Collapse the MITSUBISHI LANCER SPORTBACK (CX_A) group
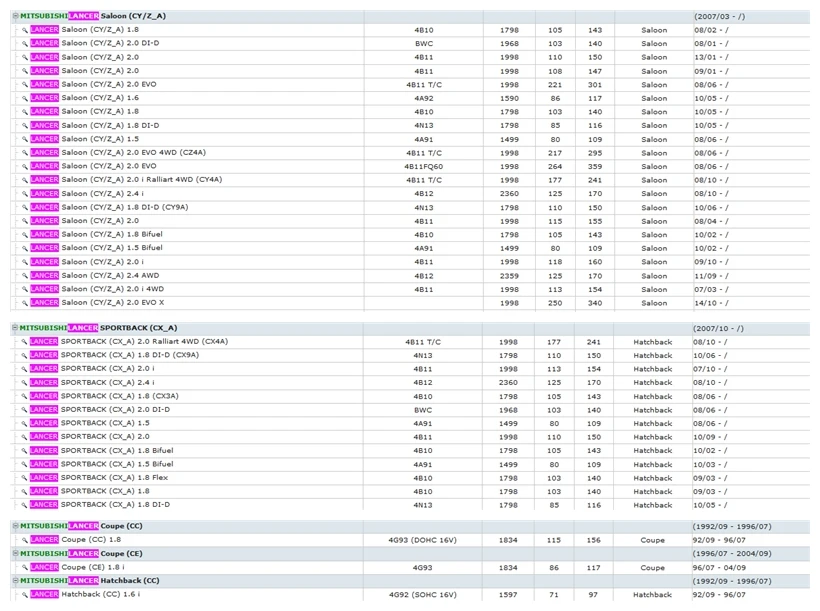Image resolution: width=820 pixels, height=611 pixels. point(15,327)
